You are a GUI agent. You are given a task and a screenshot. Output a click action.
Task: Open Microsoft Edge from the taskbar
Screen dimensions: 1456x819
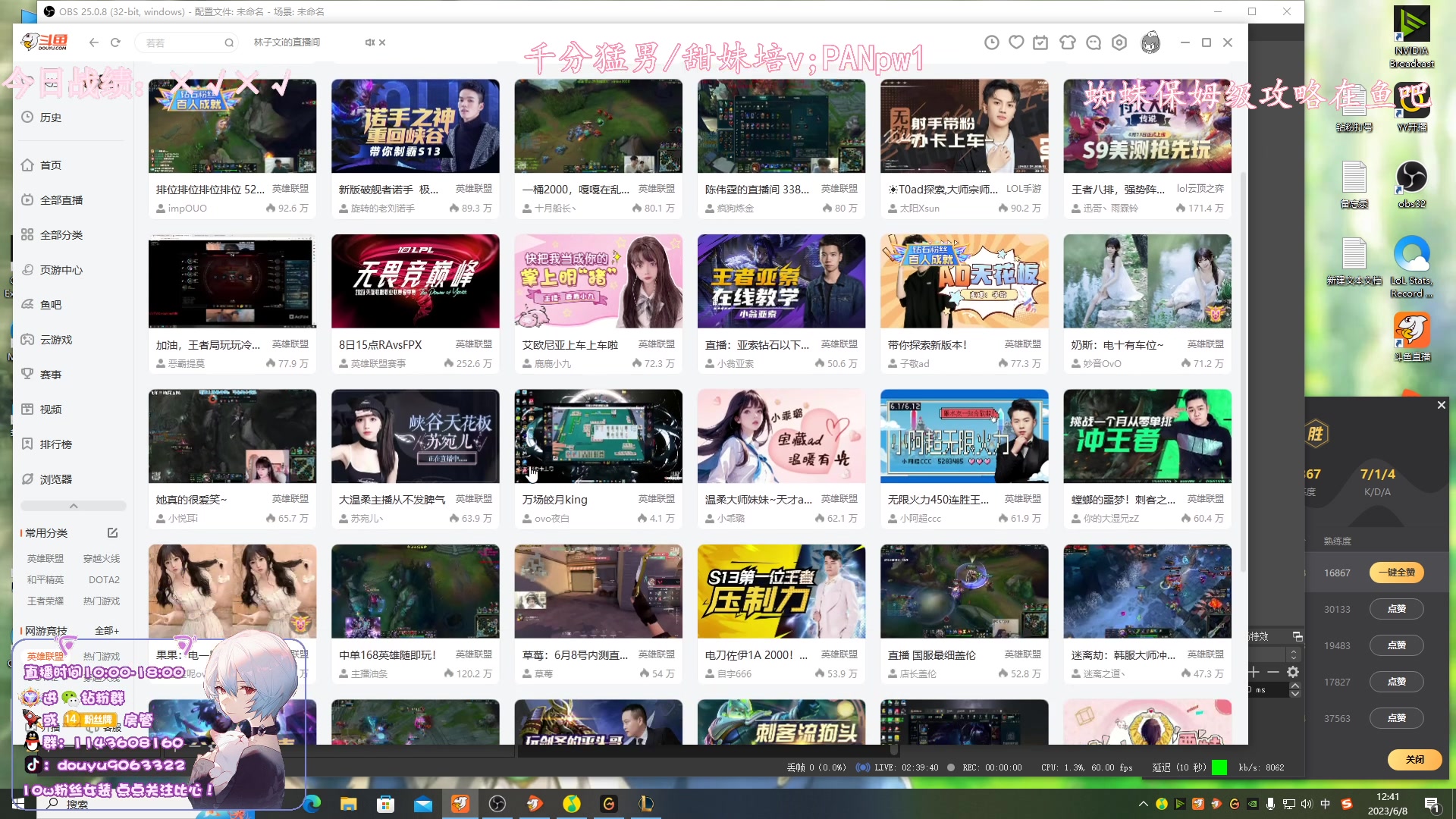pyautogui.click(x=312, y=804)
